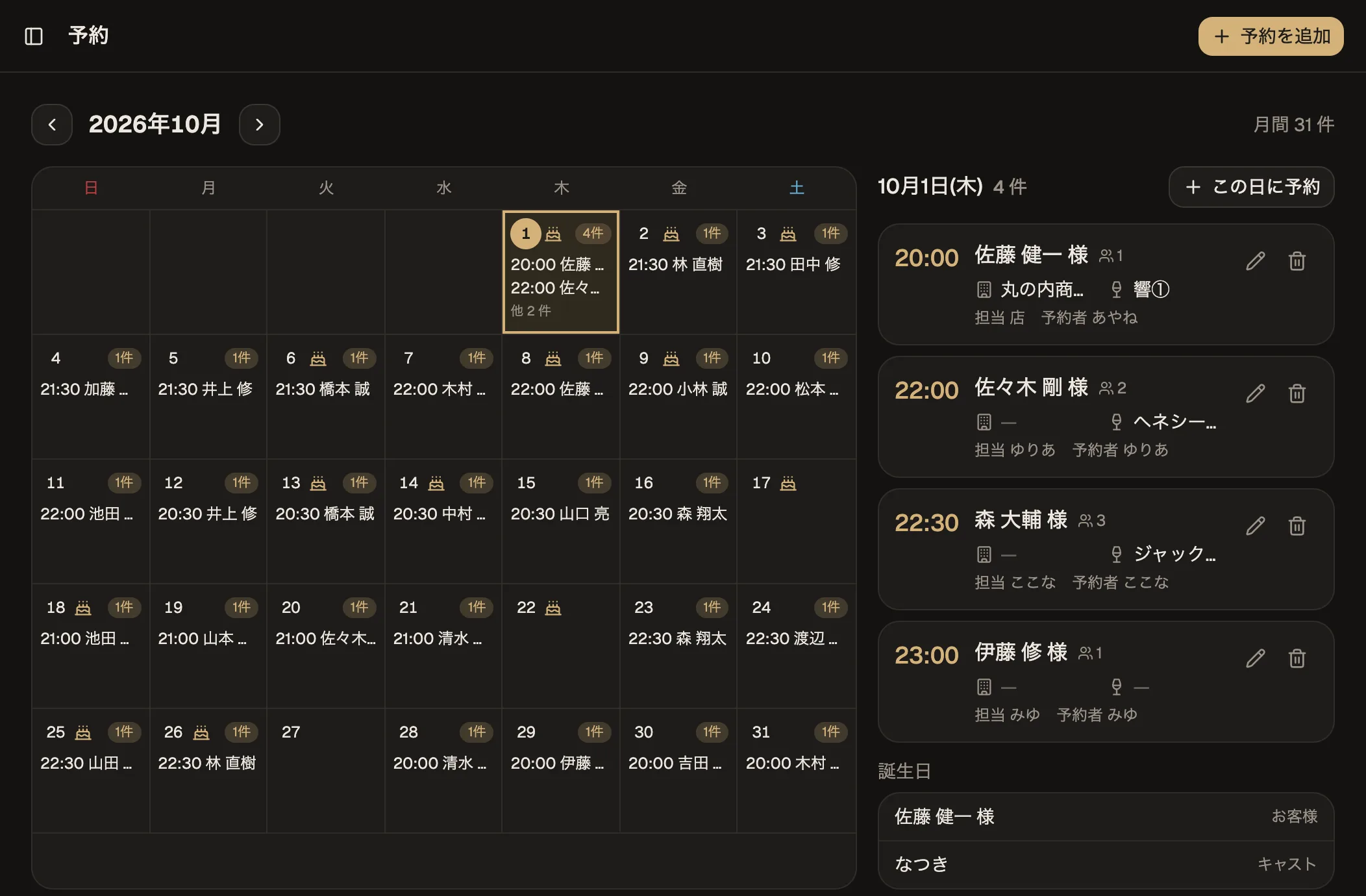Screen dimensions: 1366x896
Task: Edit the 23:00 伊藤 修 reservation
Action: [x=1256, y=658]
